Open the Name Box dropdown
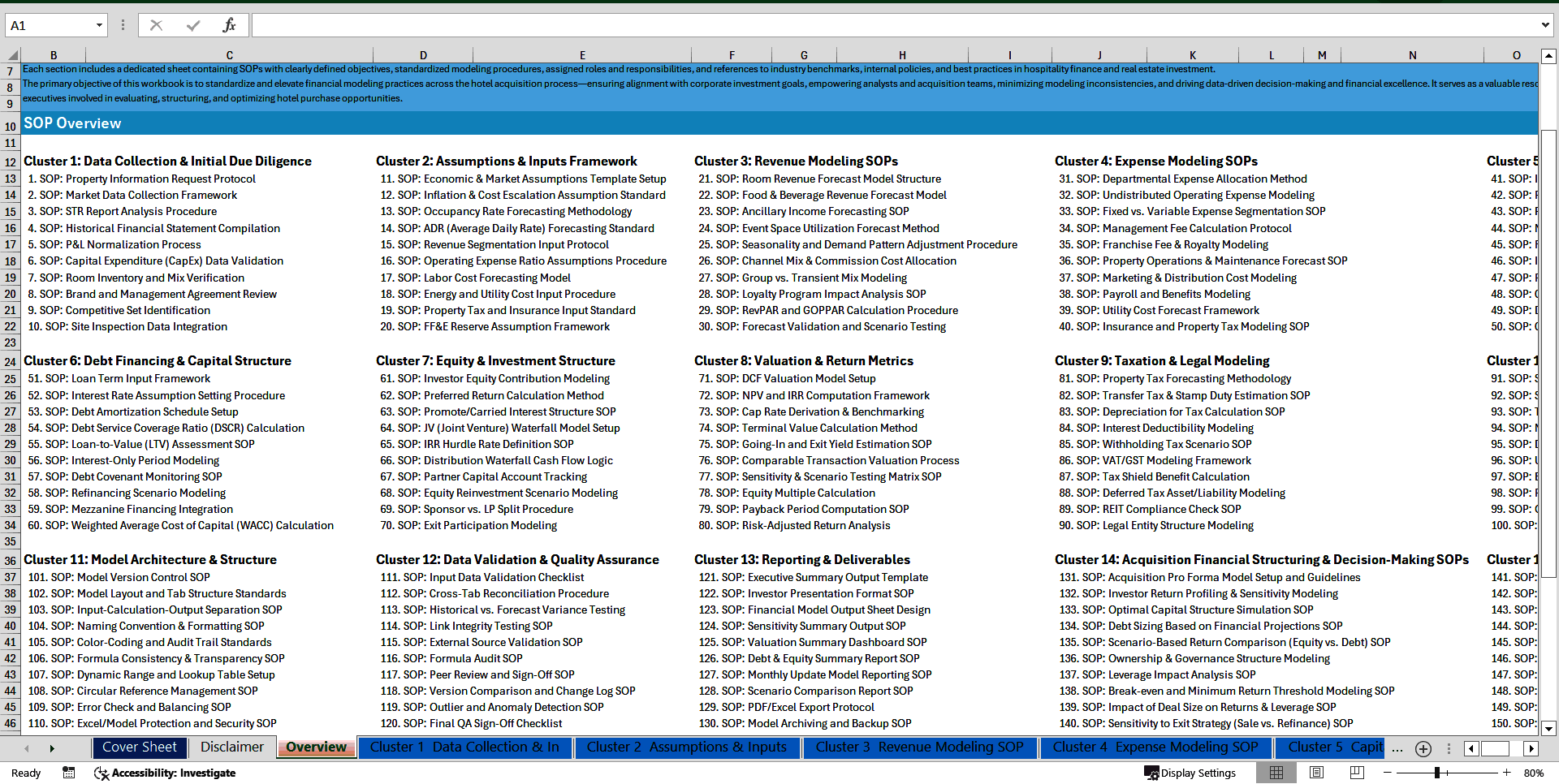The height and width of the screenshot is (784, 1559). tap(99, 24)
